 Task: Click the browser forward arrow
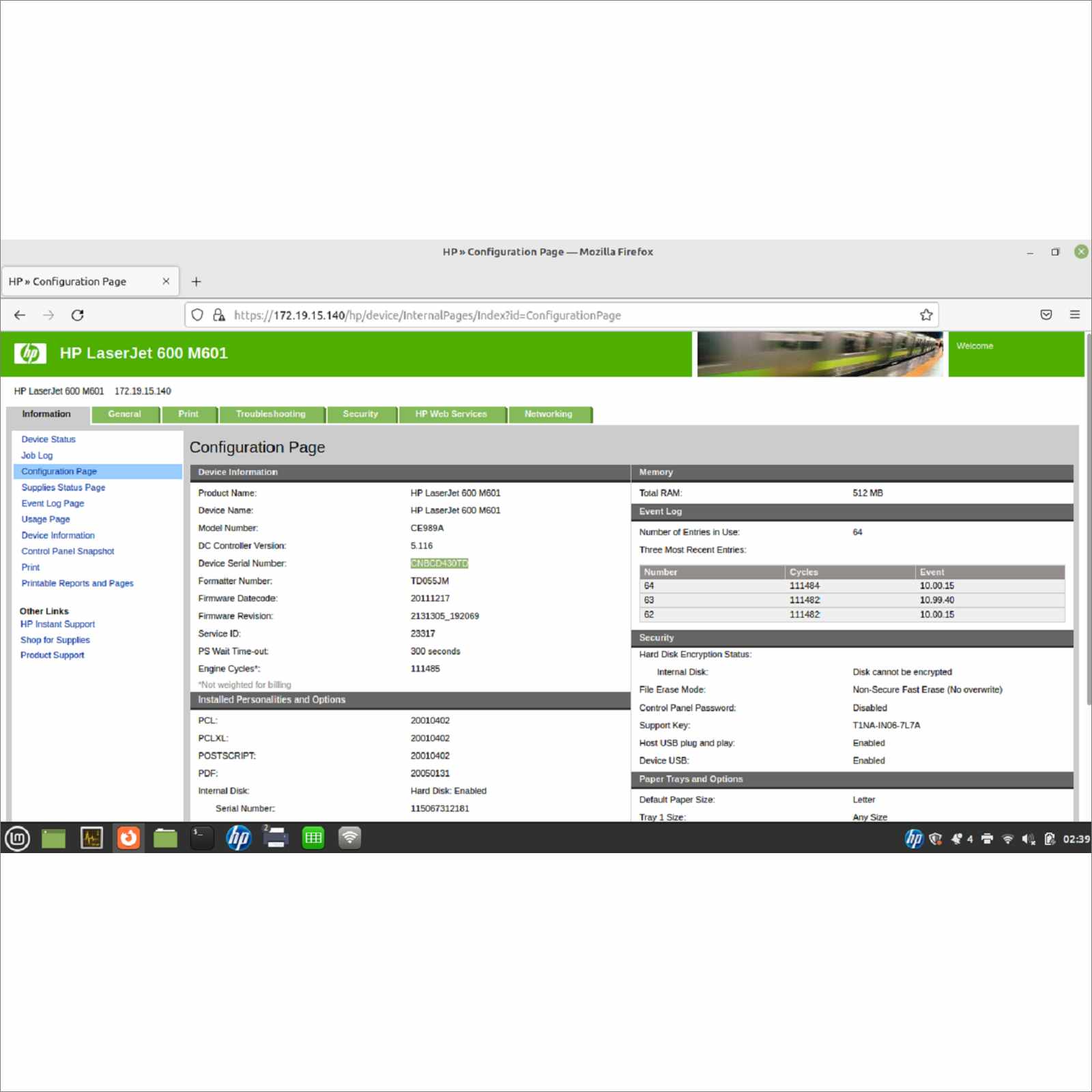coord(48,315)
